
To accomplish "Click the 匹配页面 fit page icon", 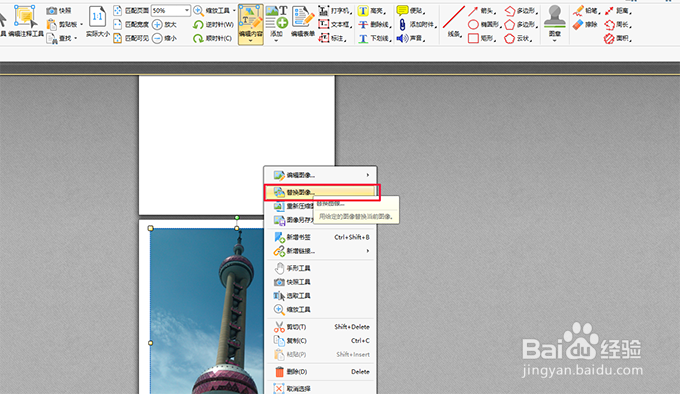I will [118, 10].
